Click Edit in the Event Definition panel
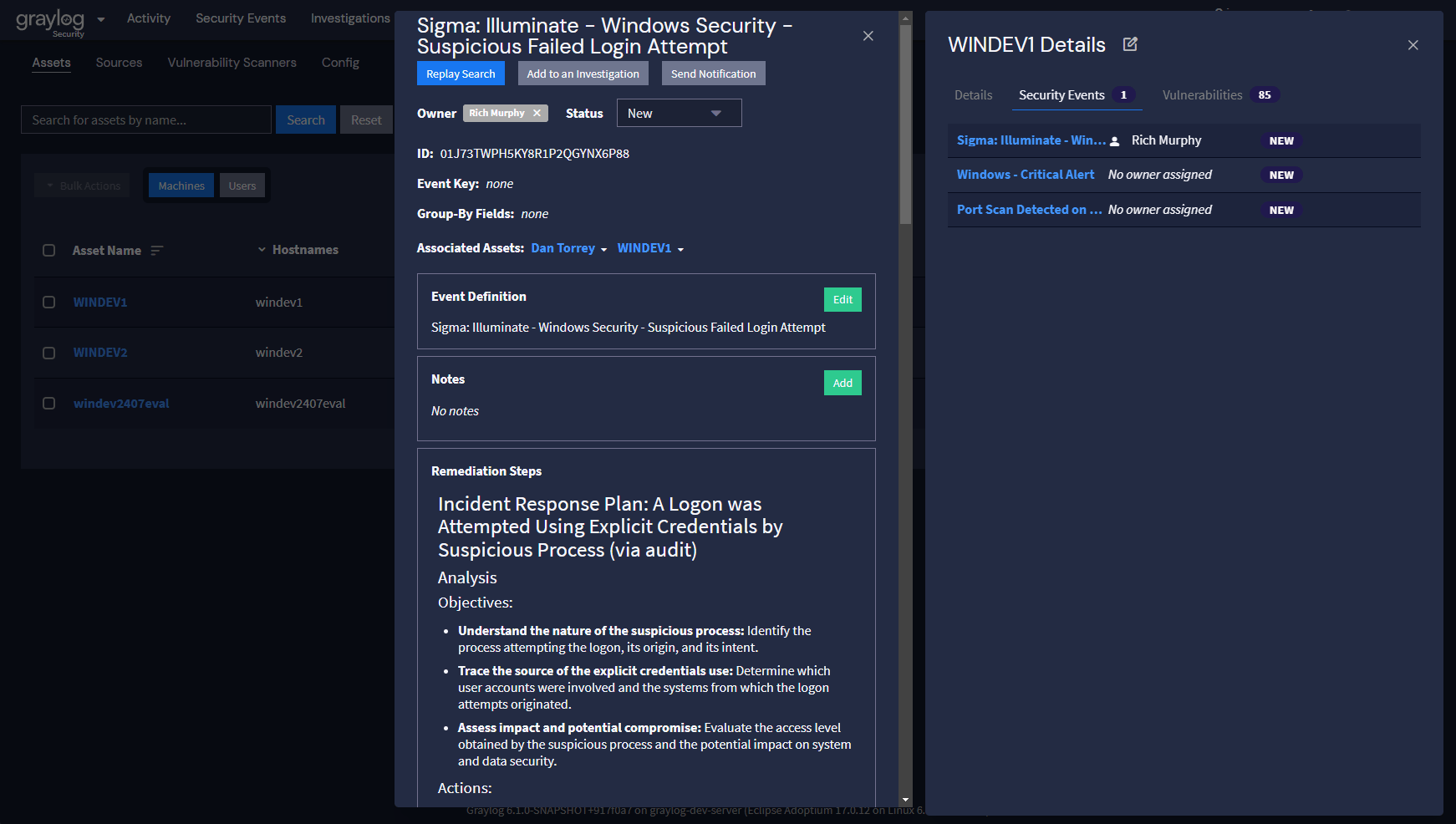The width and height of the screenshot is (1456, 824). [x=842, y=299]
